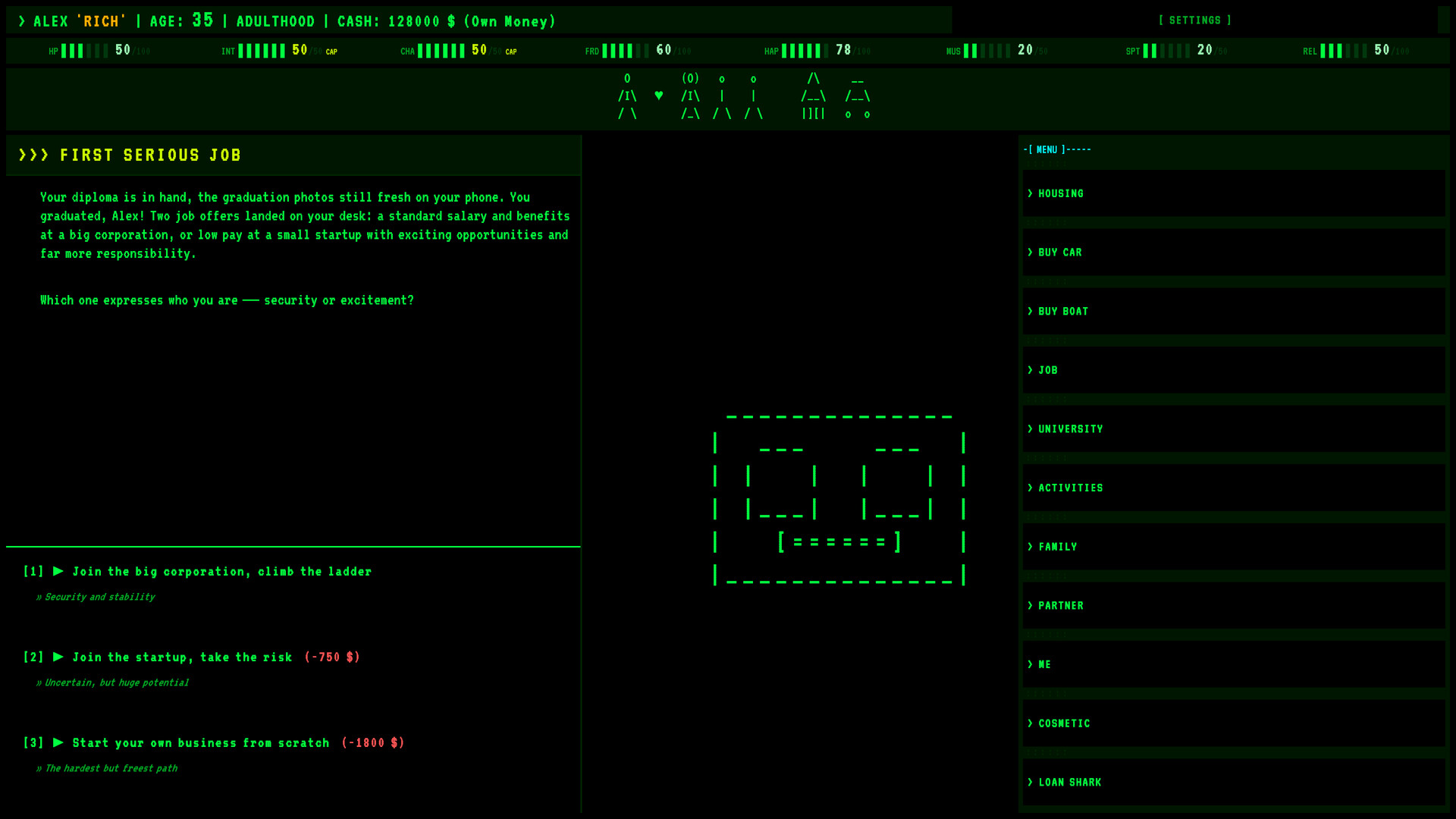The image size is (1456, 819).
Task: Open the Loan Shark option
Action: pos(1234,782)
